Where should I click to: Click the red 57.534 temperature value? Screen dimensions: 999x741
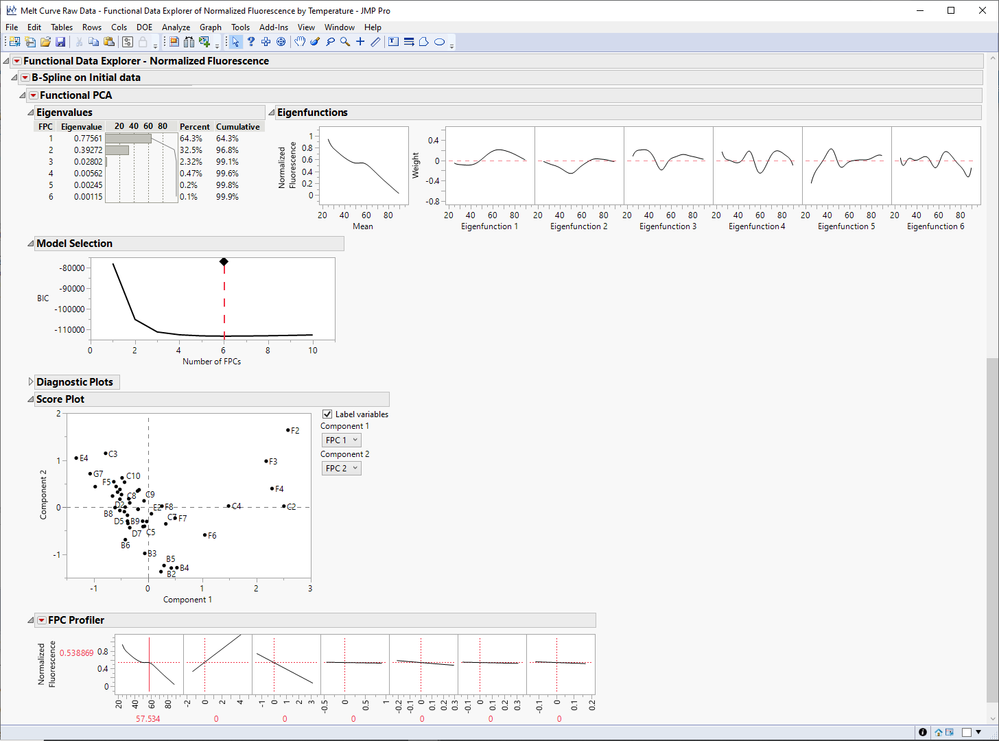click(x=148, y=718)
